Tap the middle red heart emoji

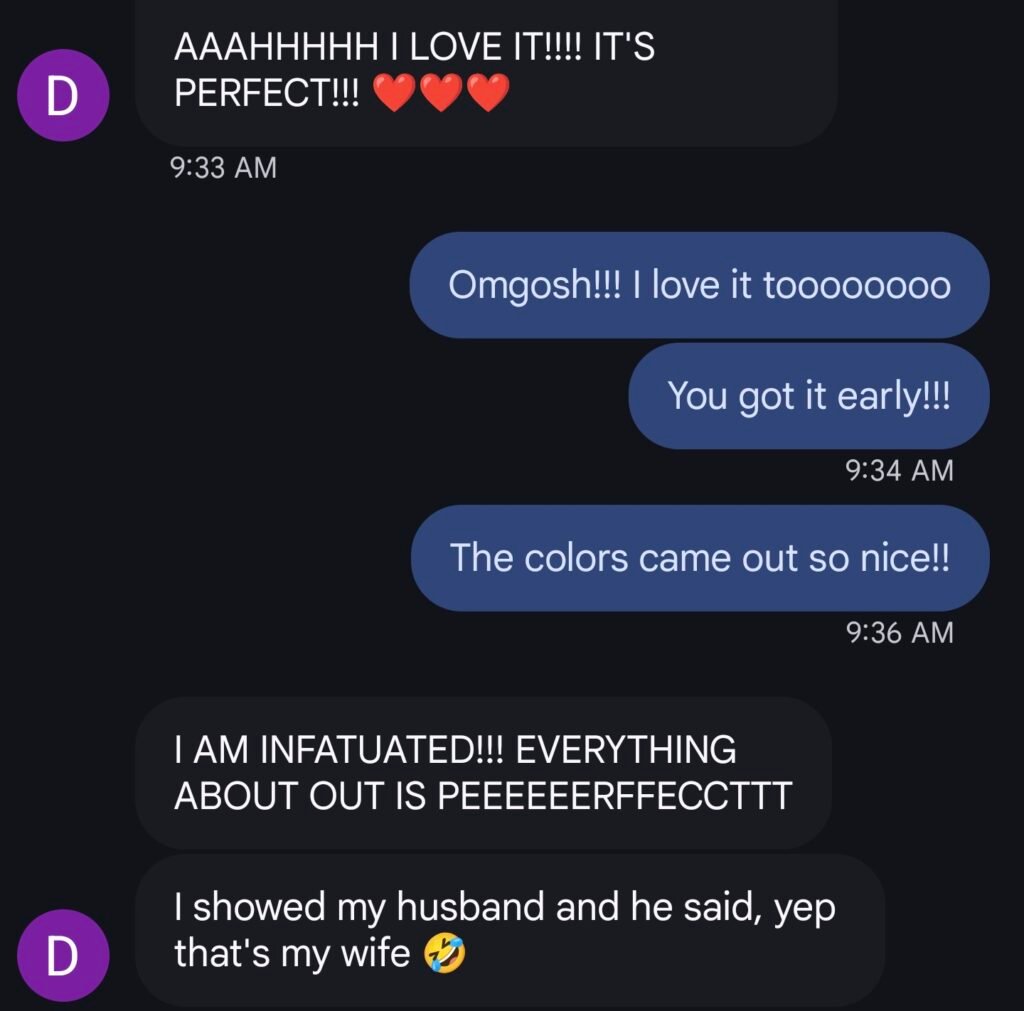click(441, 92)
